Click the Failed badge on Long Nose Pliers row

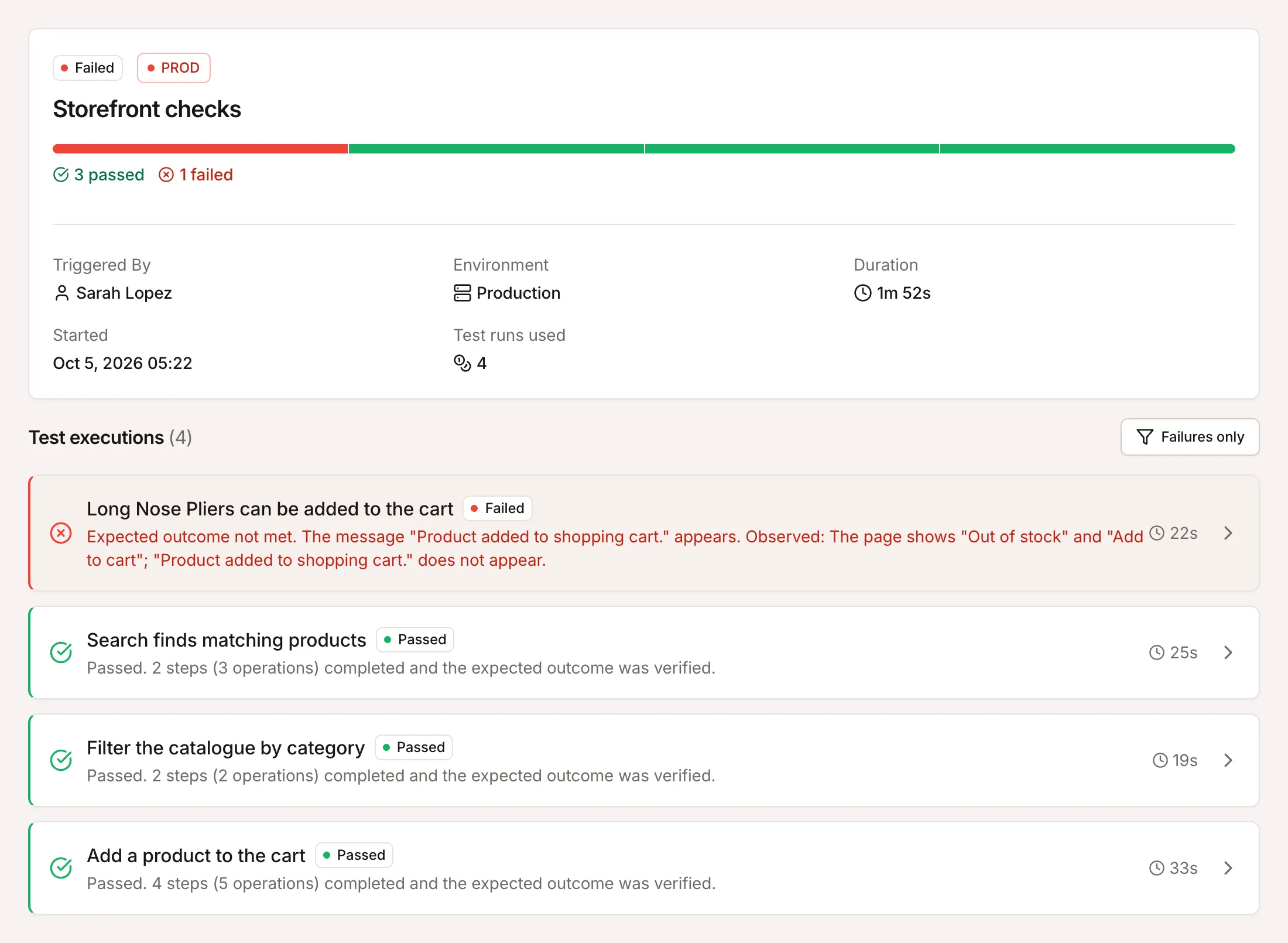point(498,508)
